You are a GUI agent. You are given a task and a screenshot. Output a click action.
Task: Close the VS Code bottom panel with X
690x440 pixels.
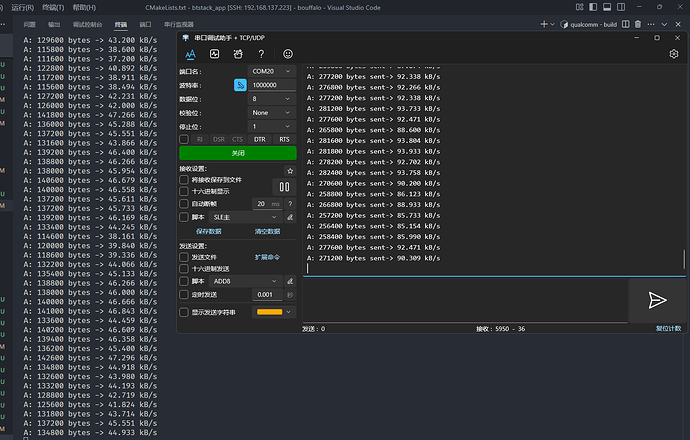[x=678, y=24]
